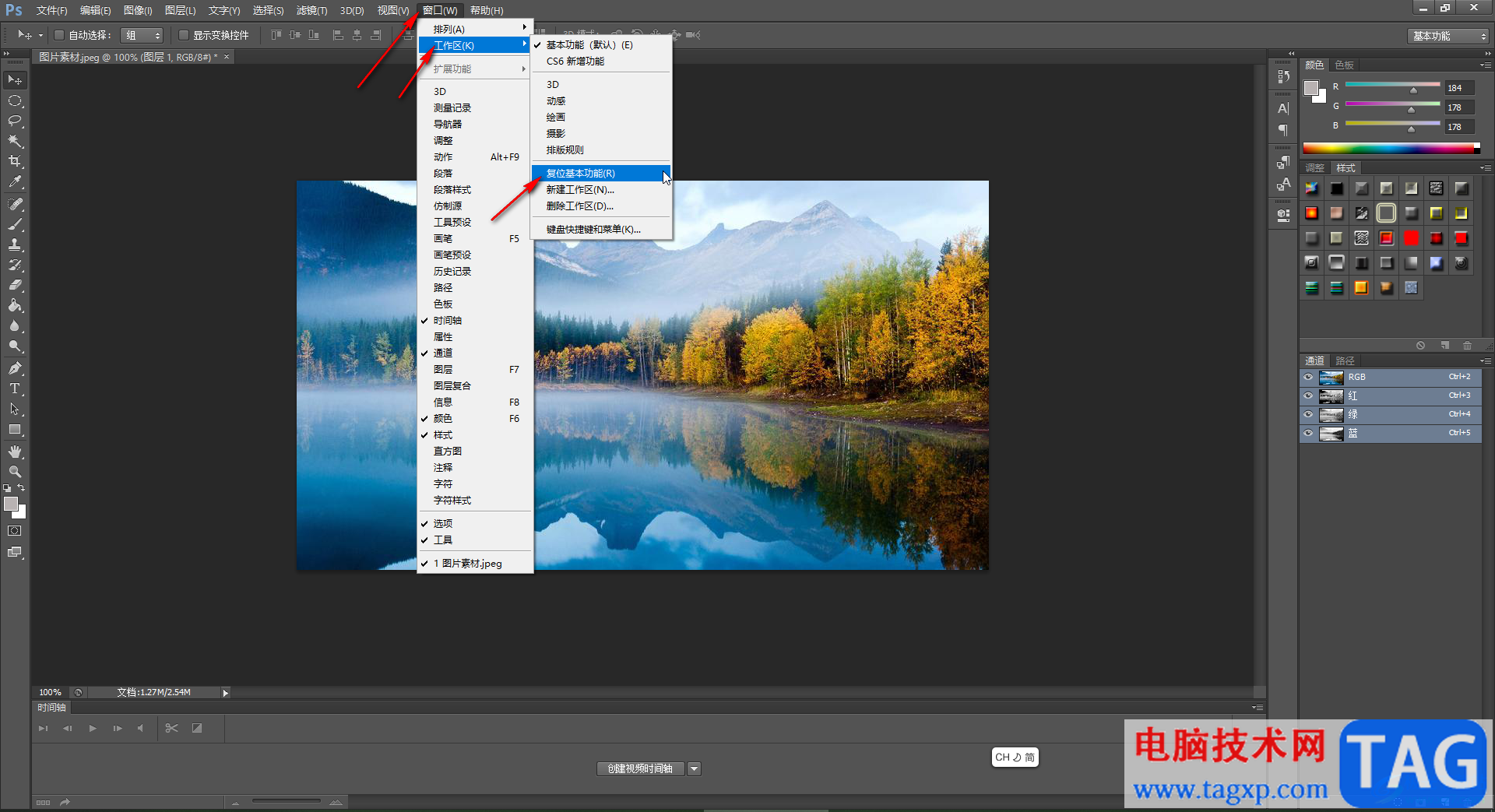Image resolution: width=1495 pixels, height=812 pixels.
Task: Select the Rectangle shape tool
Action: coord(15,429)
